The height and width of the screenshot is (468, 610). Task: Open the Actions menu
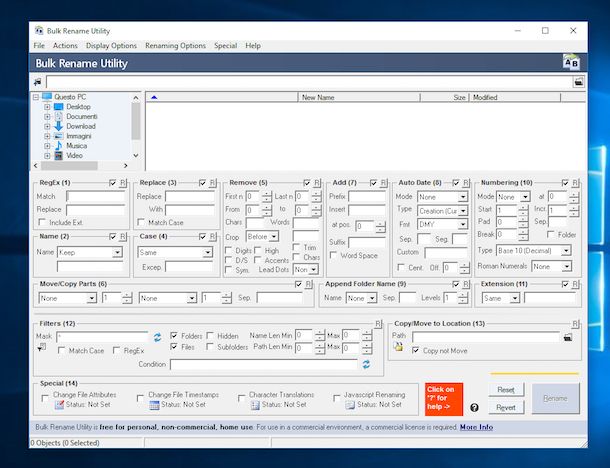point(65,46)
